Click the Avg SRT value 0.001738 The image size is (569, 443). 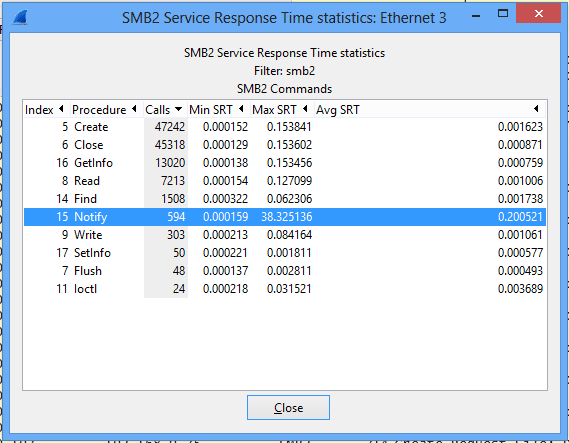click(520, 199)
